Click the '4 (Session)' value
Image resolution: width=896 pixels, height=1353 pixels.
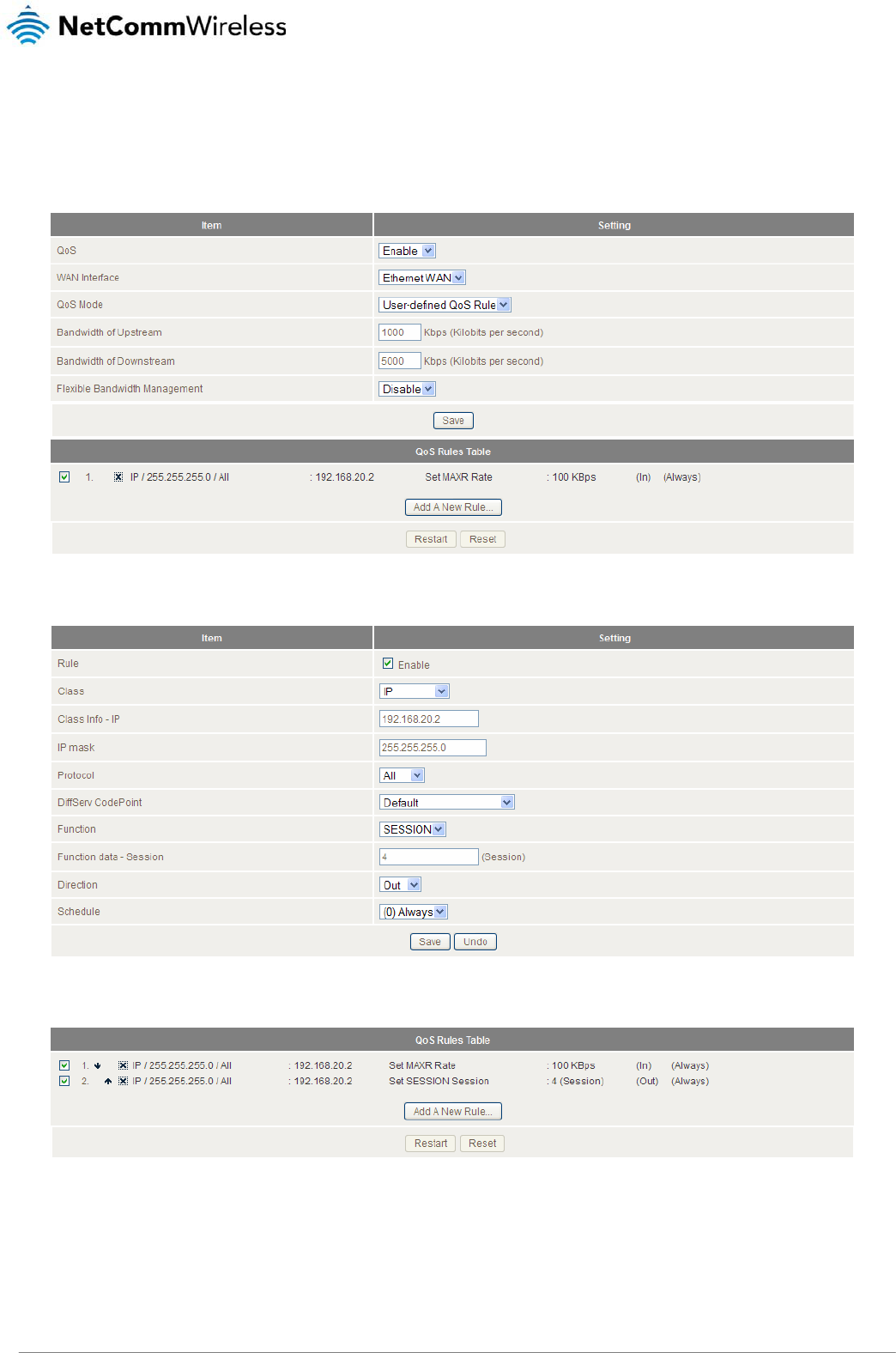[x=578, y=1081]
